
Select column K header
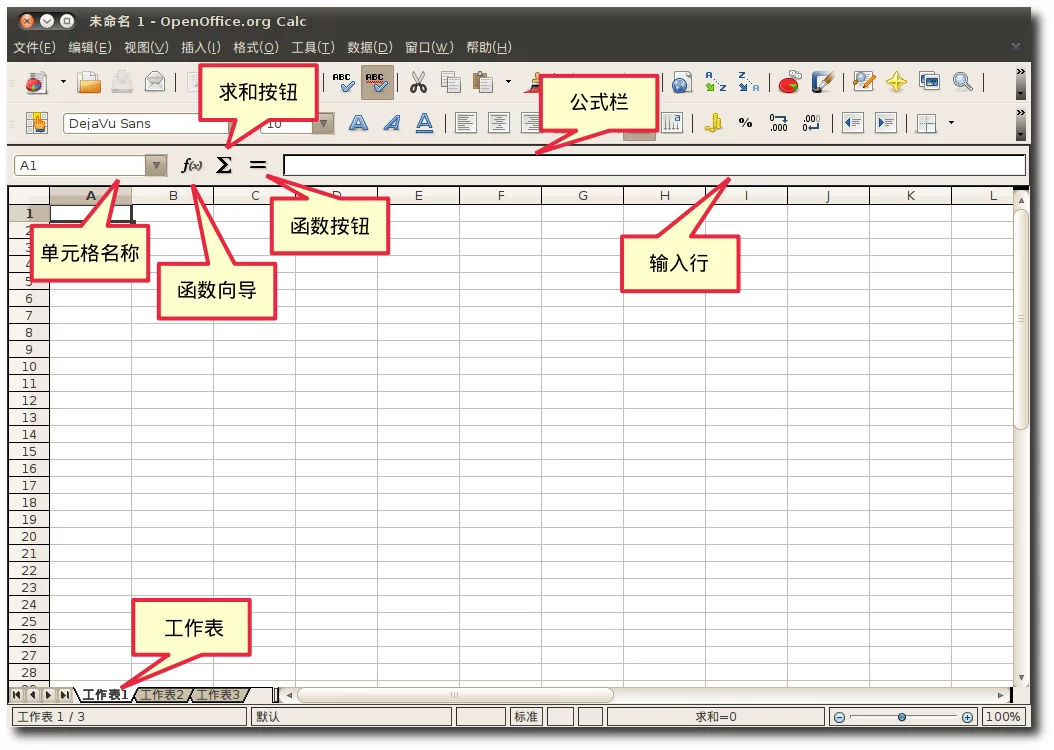[910, 196]
